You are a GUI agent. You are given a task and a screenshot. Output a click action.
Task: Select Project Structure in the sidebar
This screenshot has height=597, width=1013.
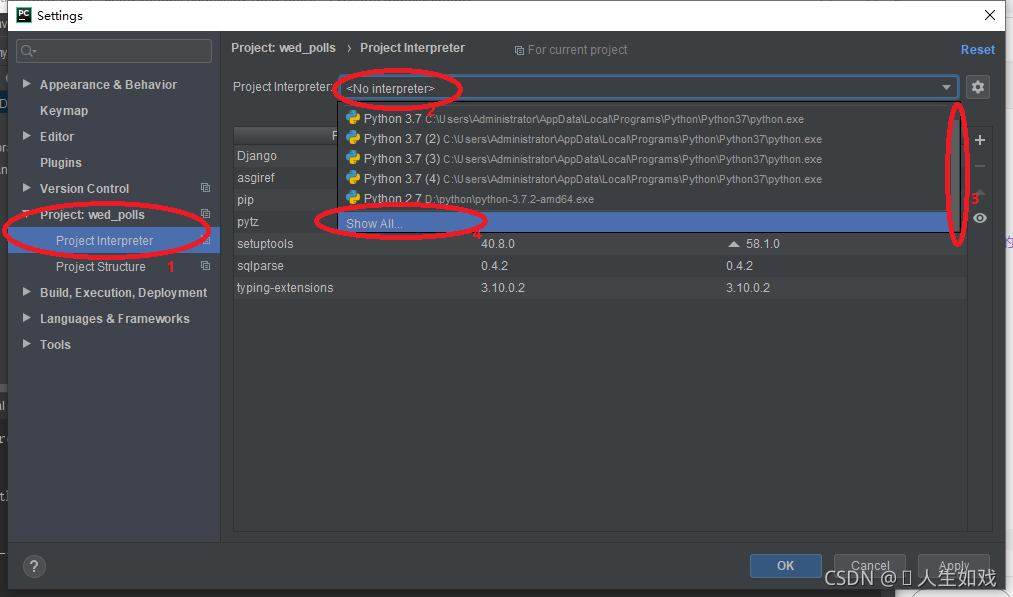pos(101,267)
